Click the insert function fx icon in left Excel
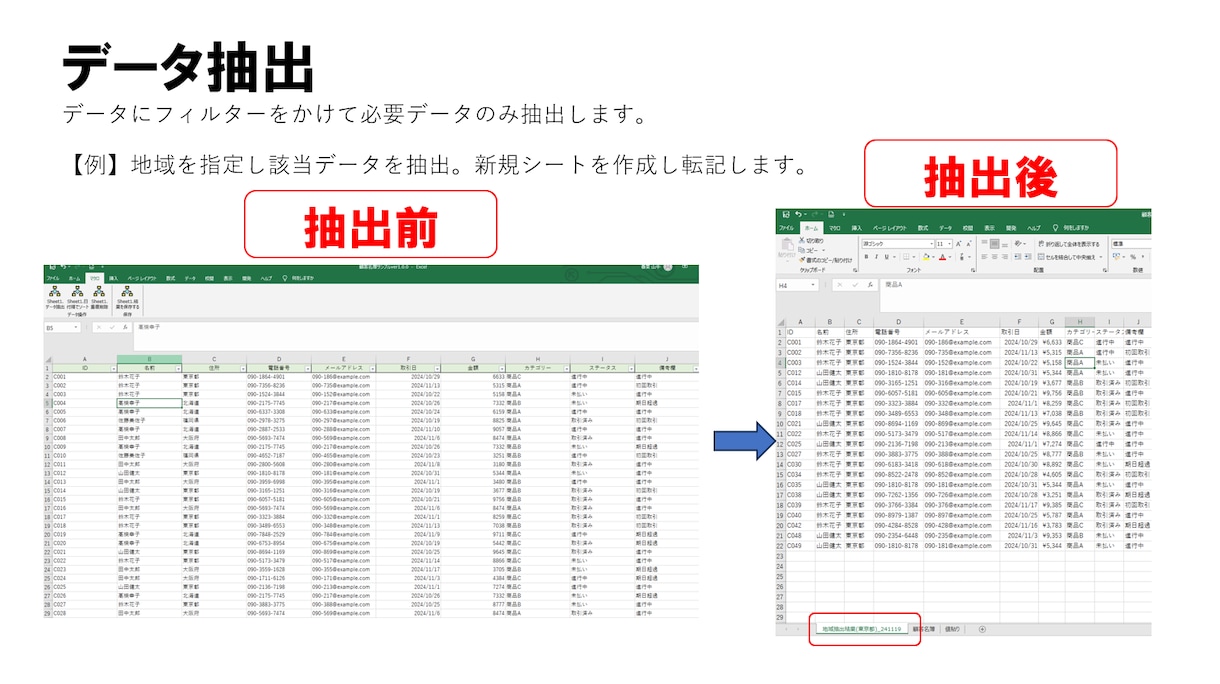 pyautogui.click(x=126, y=327)
